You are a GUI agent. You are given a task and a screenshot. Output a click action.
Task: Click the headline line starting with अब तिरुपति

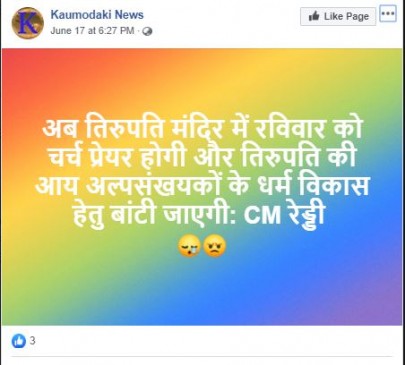(202, 128)
